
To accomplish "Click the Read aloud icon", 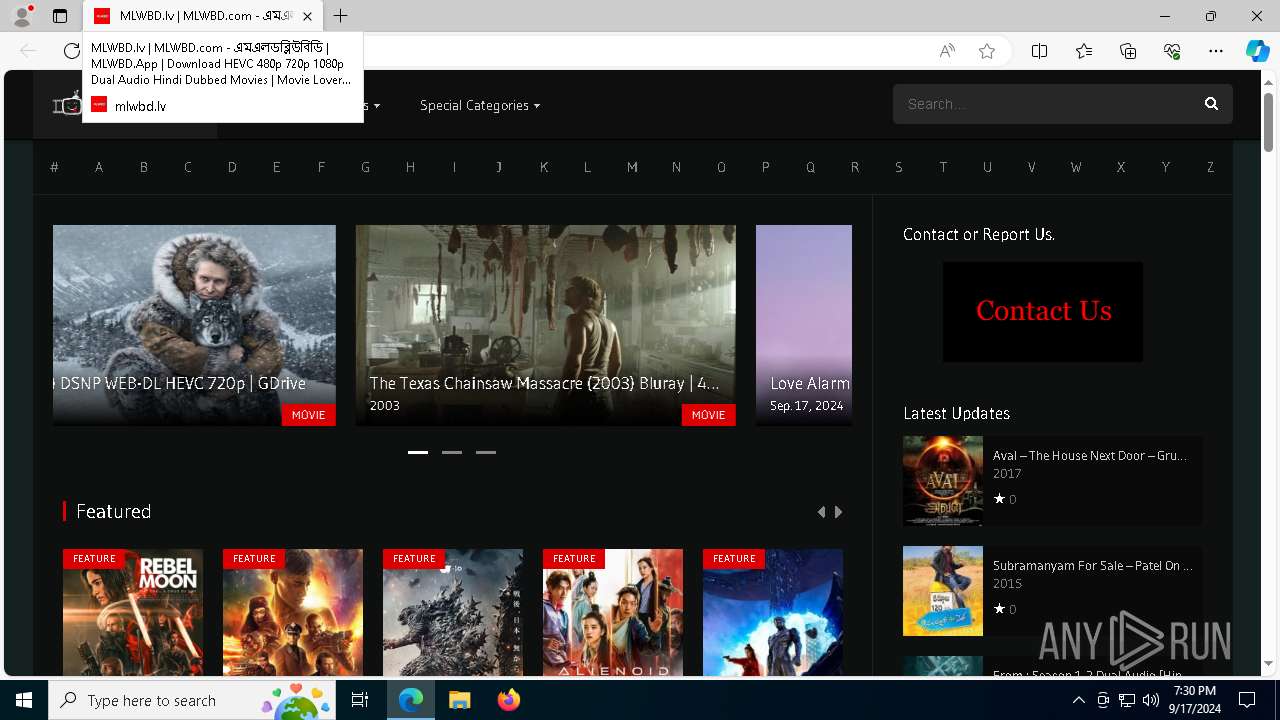I will (947, 51).
